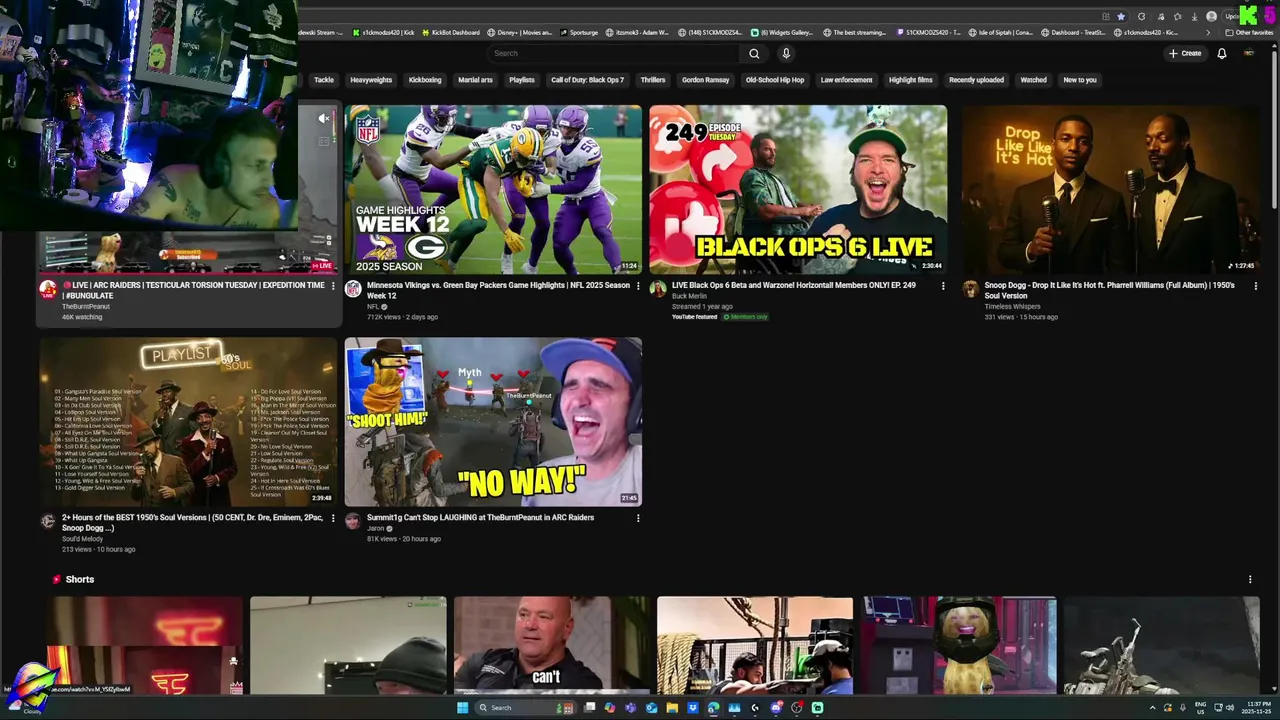The image size is (1280, 720).
Task: Select the Kickboxing filter chip
Action: coord(425,80)
